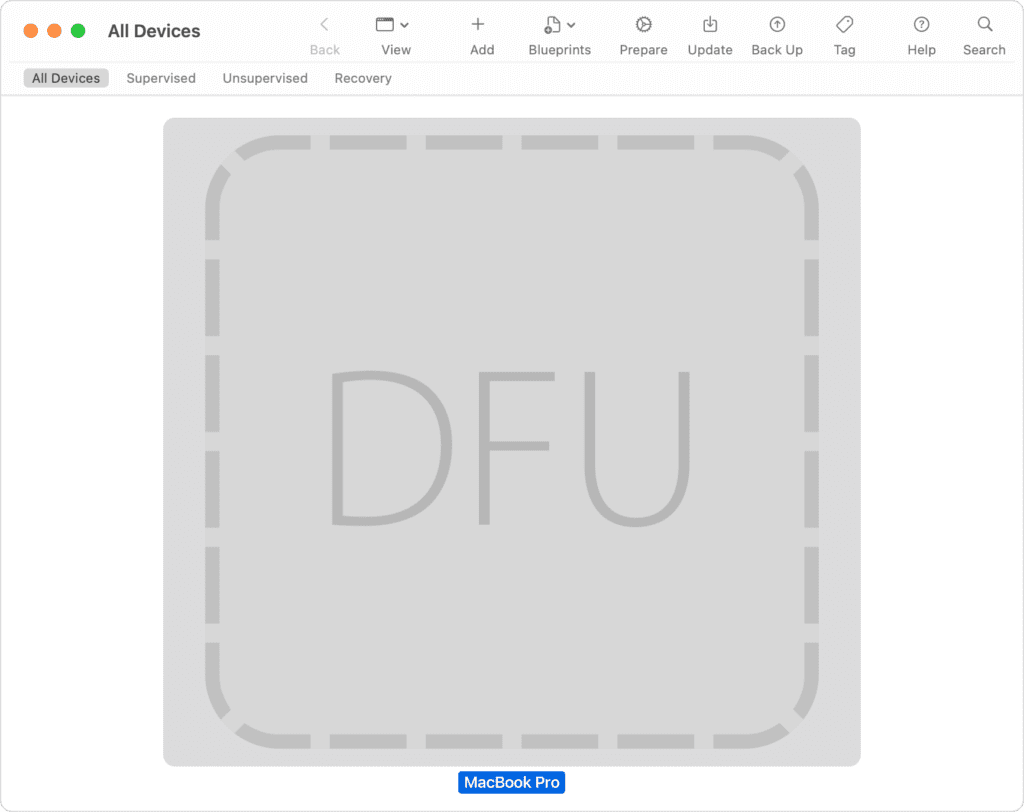Select the All Devices tab
1024x812 pixels.
point(66,78)
